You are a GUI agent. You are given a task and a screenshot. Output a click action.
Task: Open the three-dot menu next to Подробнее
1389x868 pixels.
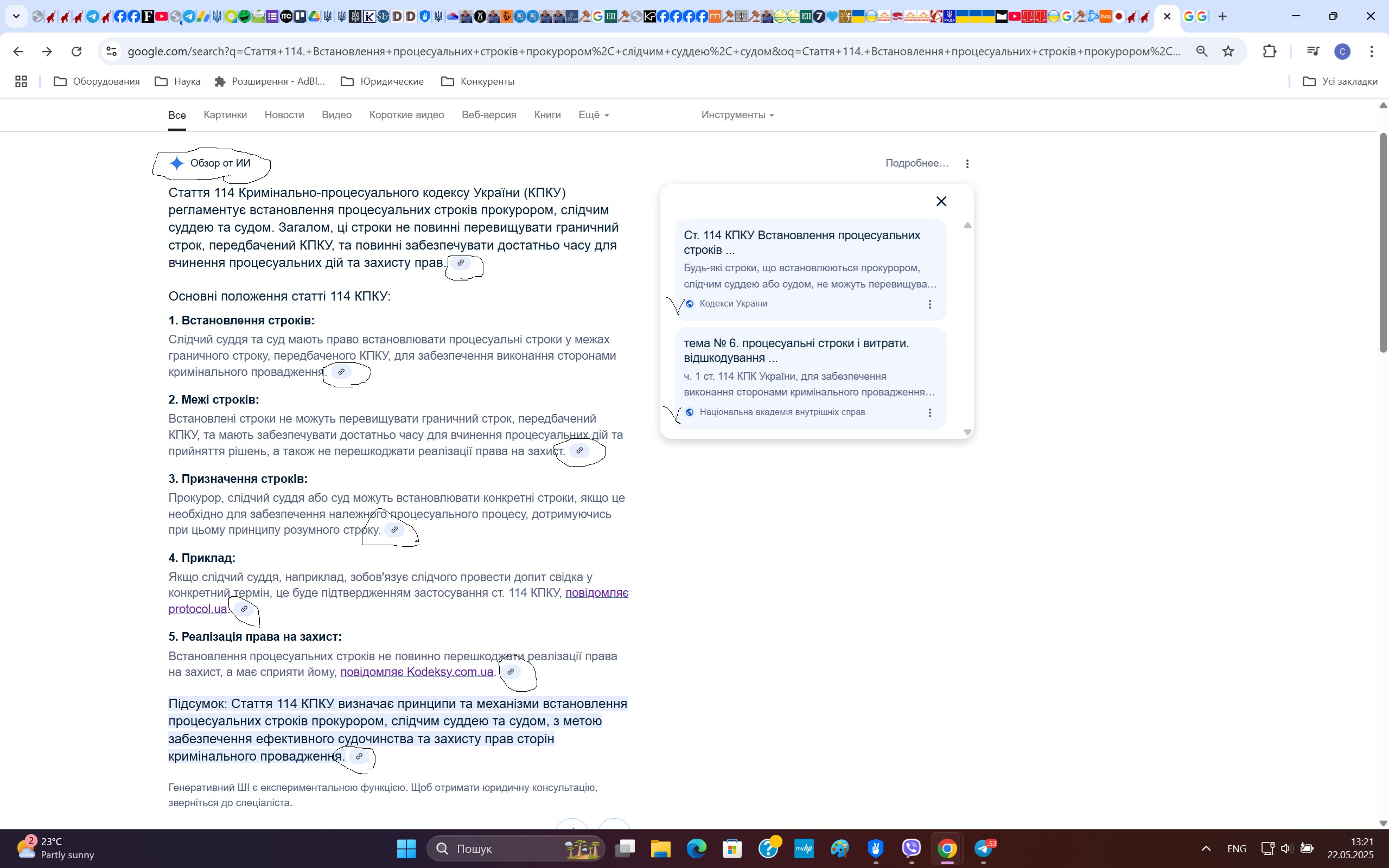coord(967,164)
